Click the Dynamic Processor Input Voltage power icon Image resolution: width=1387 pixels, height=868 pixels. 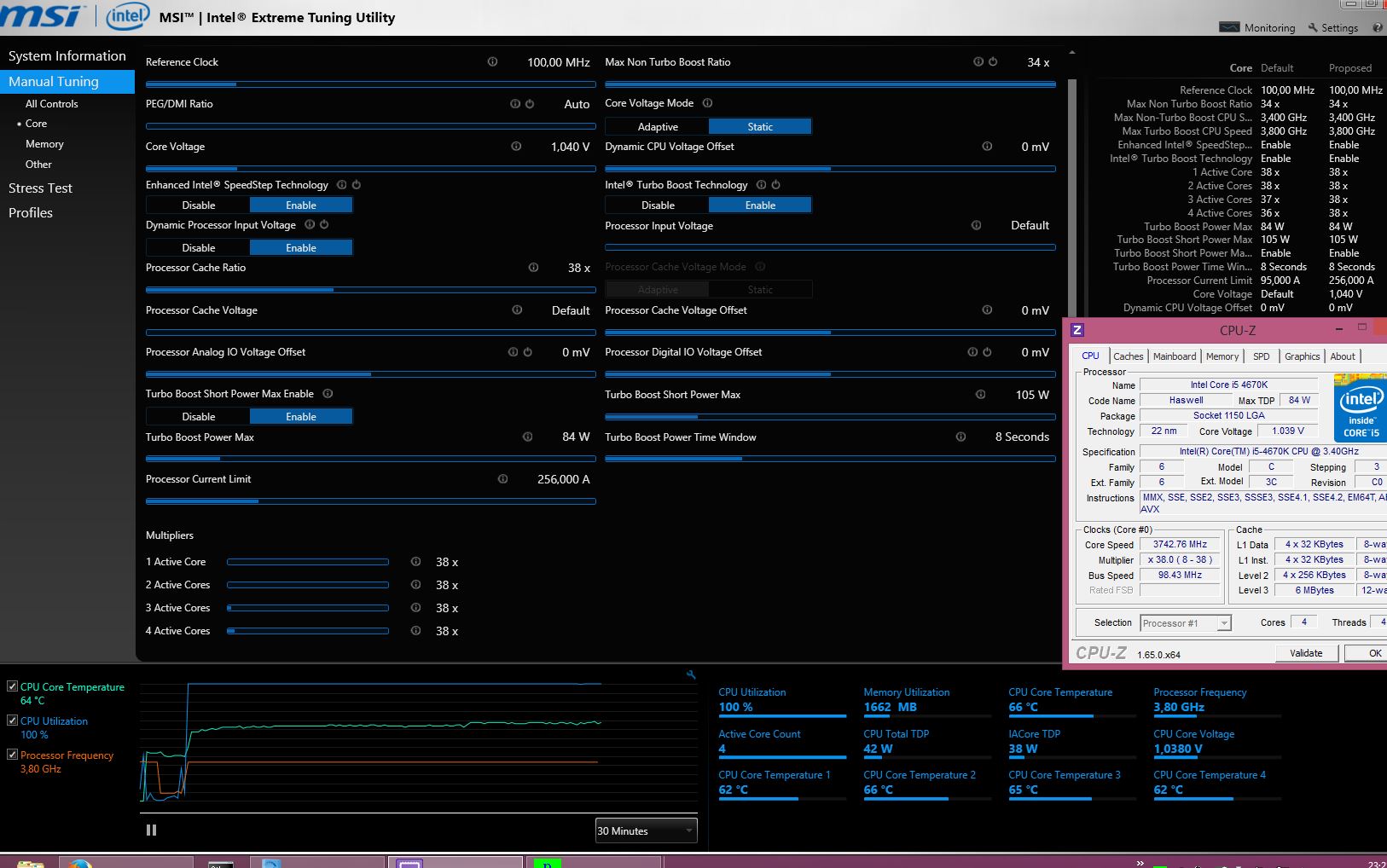[x=324, y=224]
